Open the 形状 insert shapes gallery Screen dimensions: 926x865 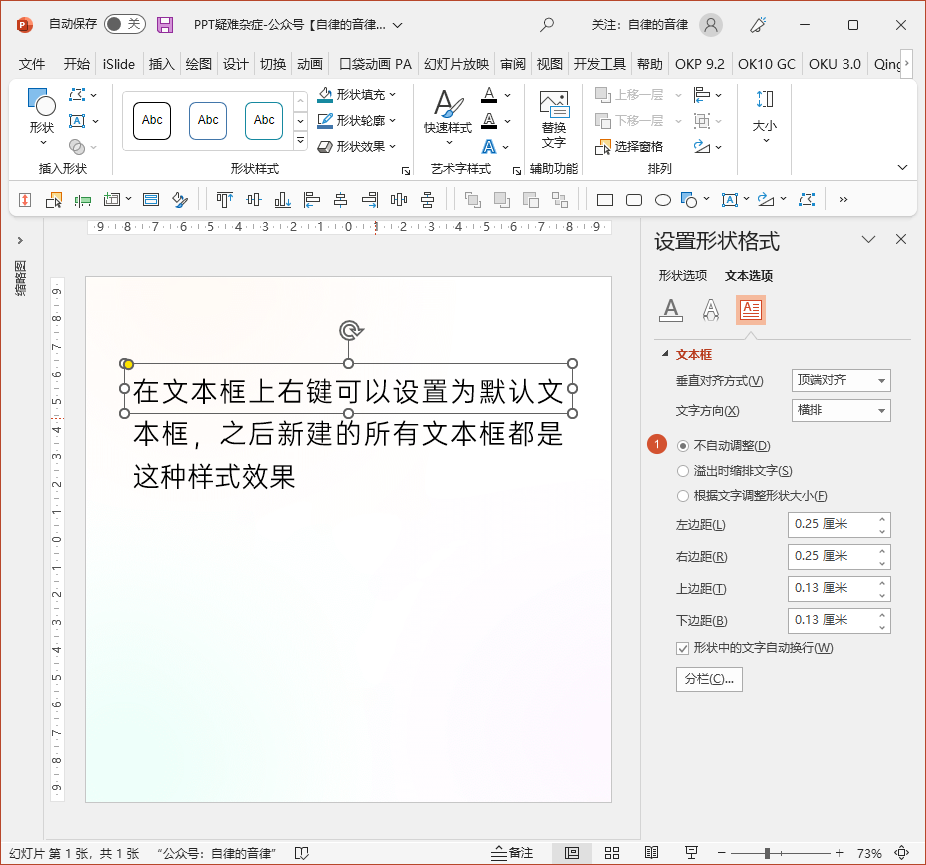coord(42,117)
